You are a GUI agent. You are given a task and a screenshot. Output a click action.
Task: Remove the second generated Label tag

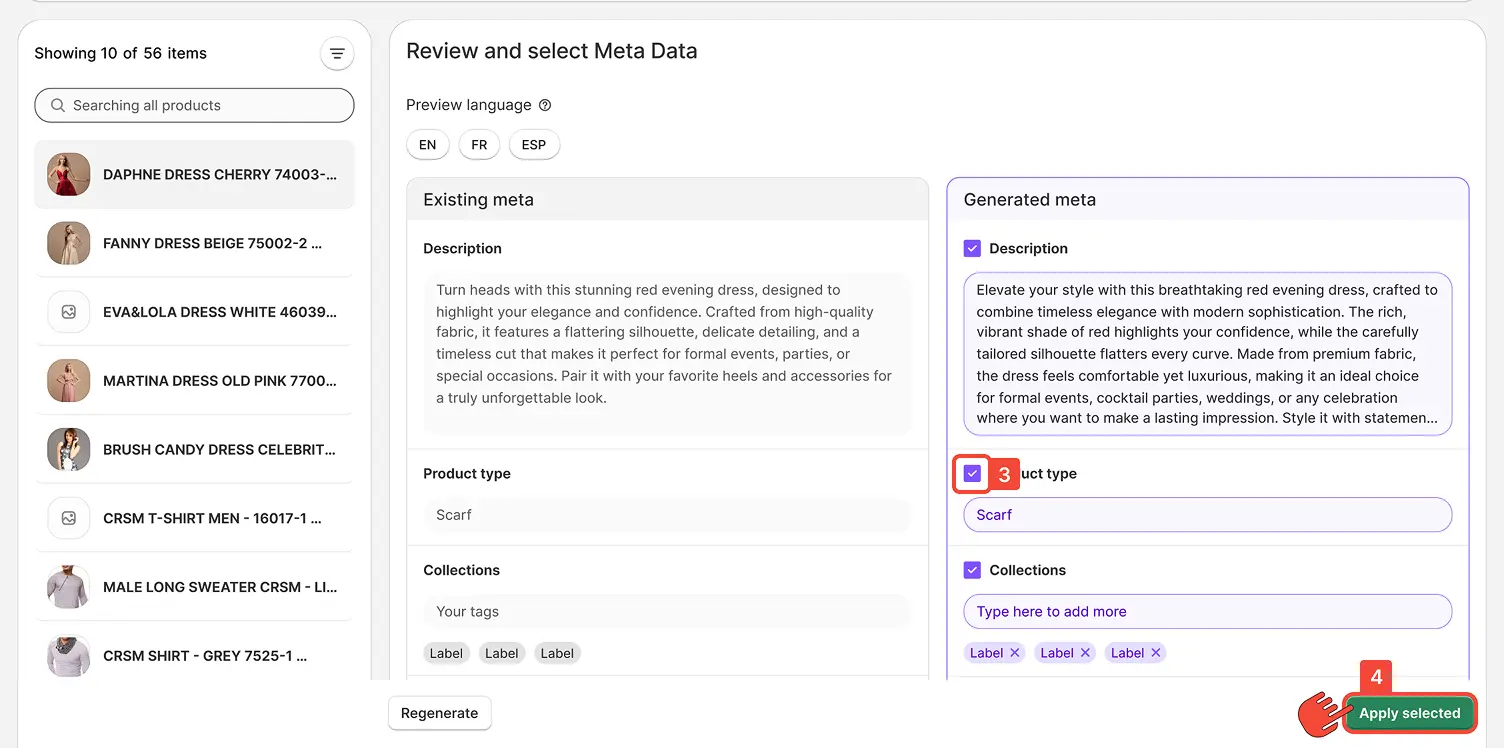click(x=1085, y=653)
